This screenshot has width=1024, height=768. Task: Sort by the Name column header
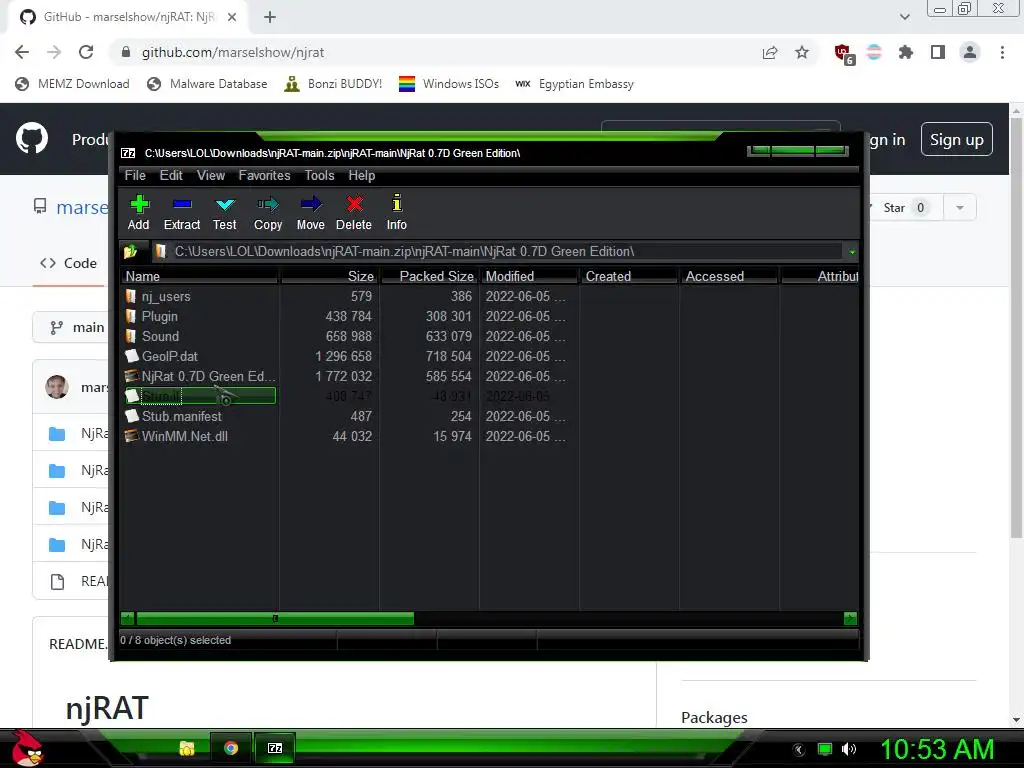[x=200, y=276]
